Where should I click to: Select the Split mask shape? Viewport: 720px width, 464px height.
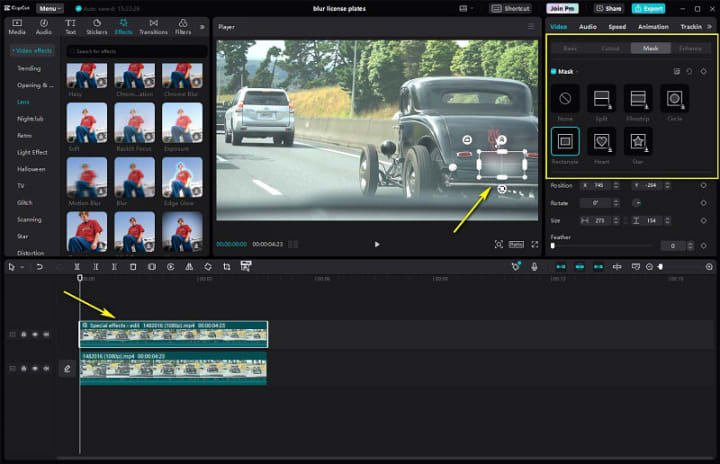point(602,98)
